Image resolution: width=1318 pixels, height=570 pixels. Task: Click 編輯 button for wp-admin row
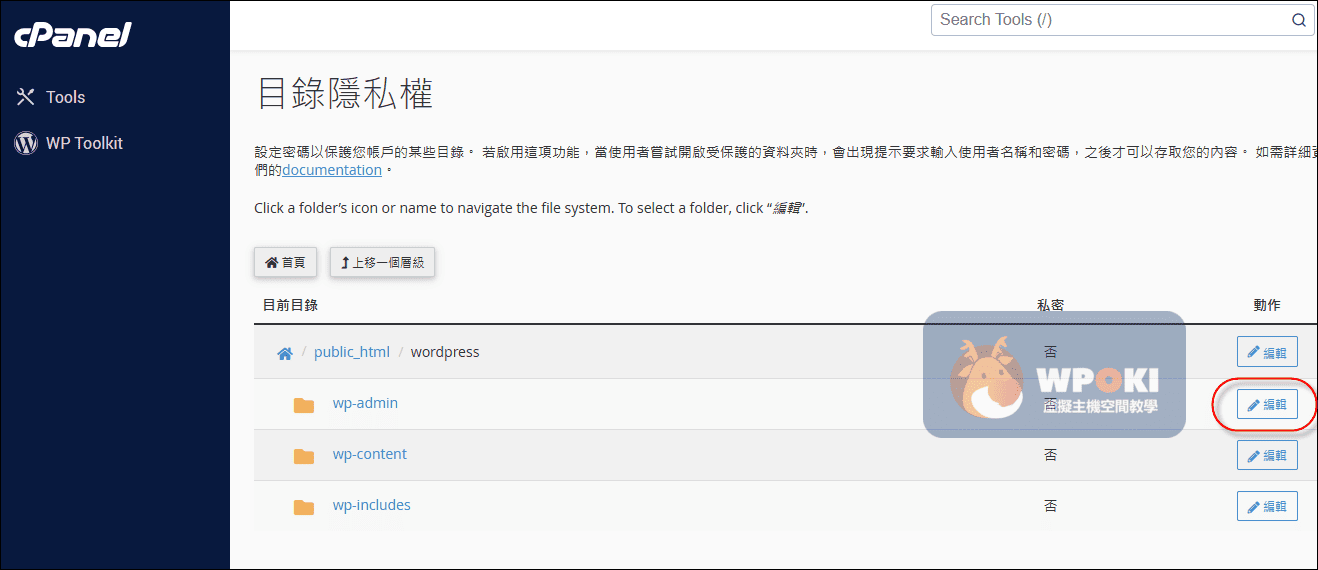[1267, 405]
